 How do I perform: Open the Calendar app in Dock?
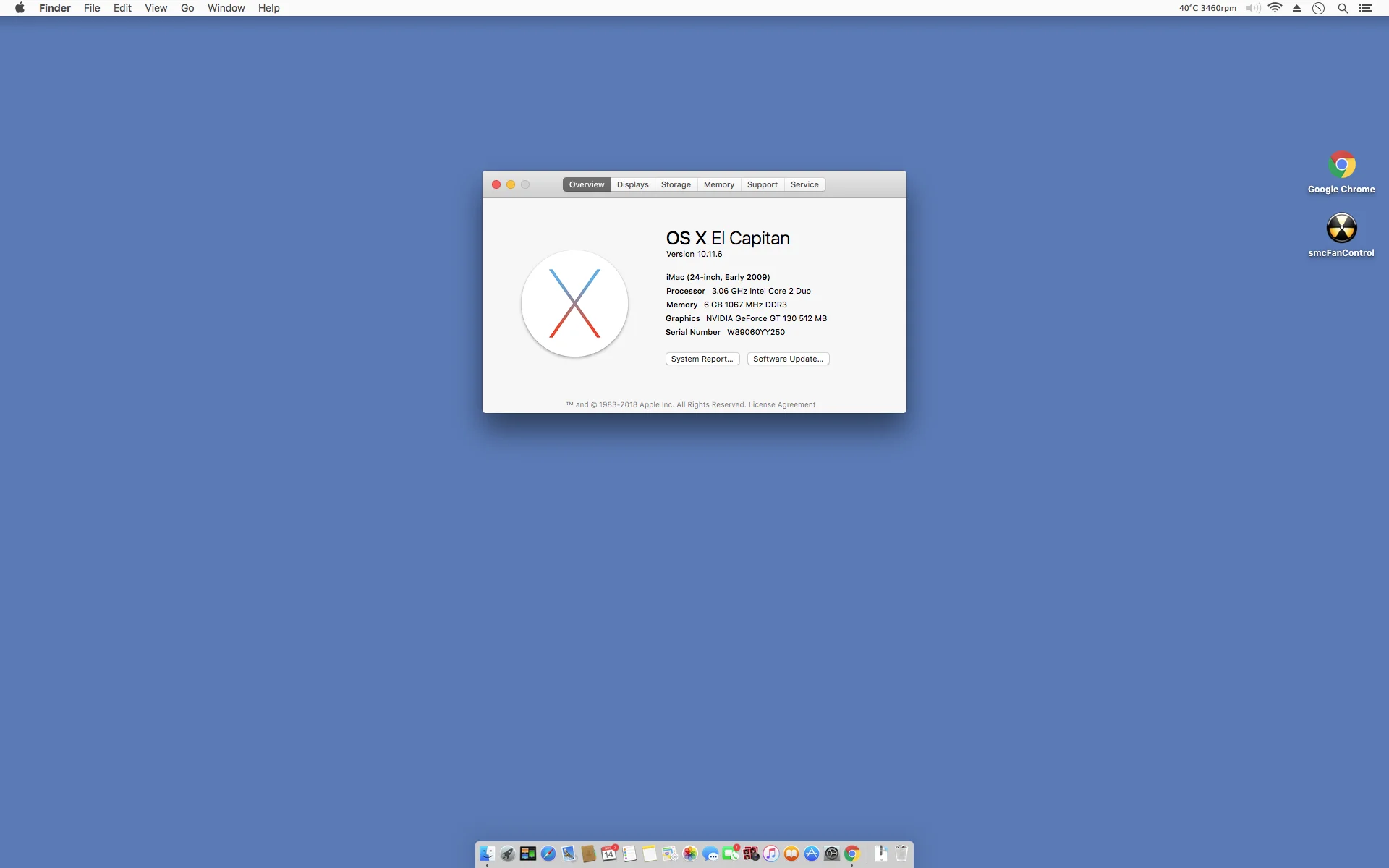609,854
